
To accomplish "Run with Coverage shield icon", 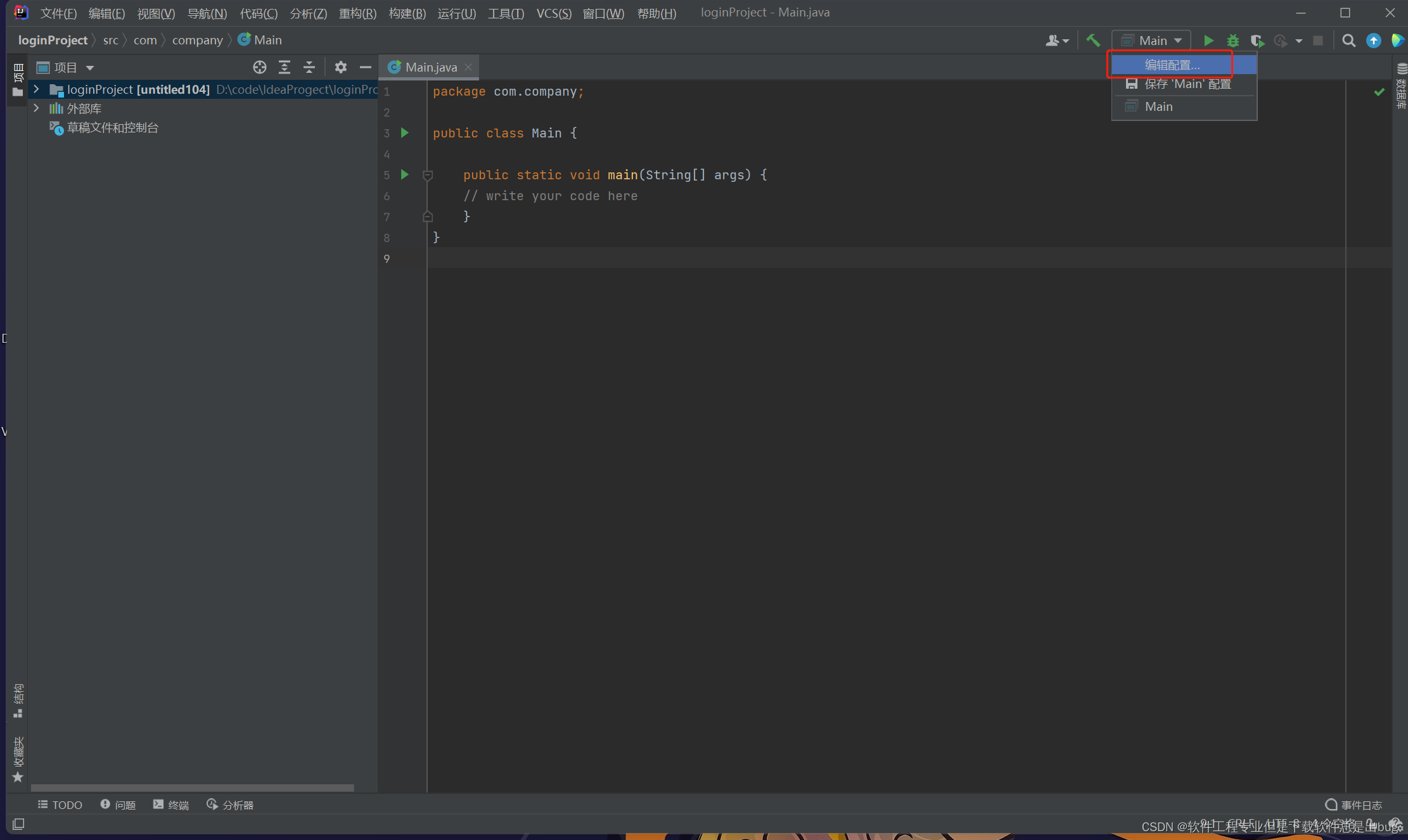I will pyautogui.click(x=1257, y=41).
